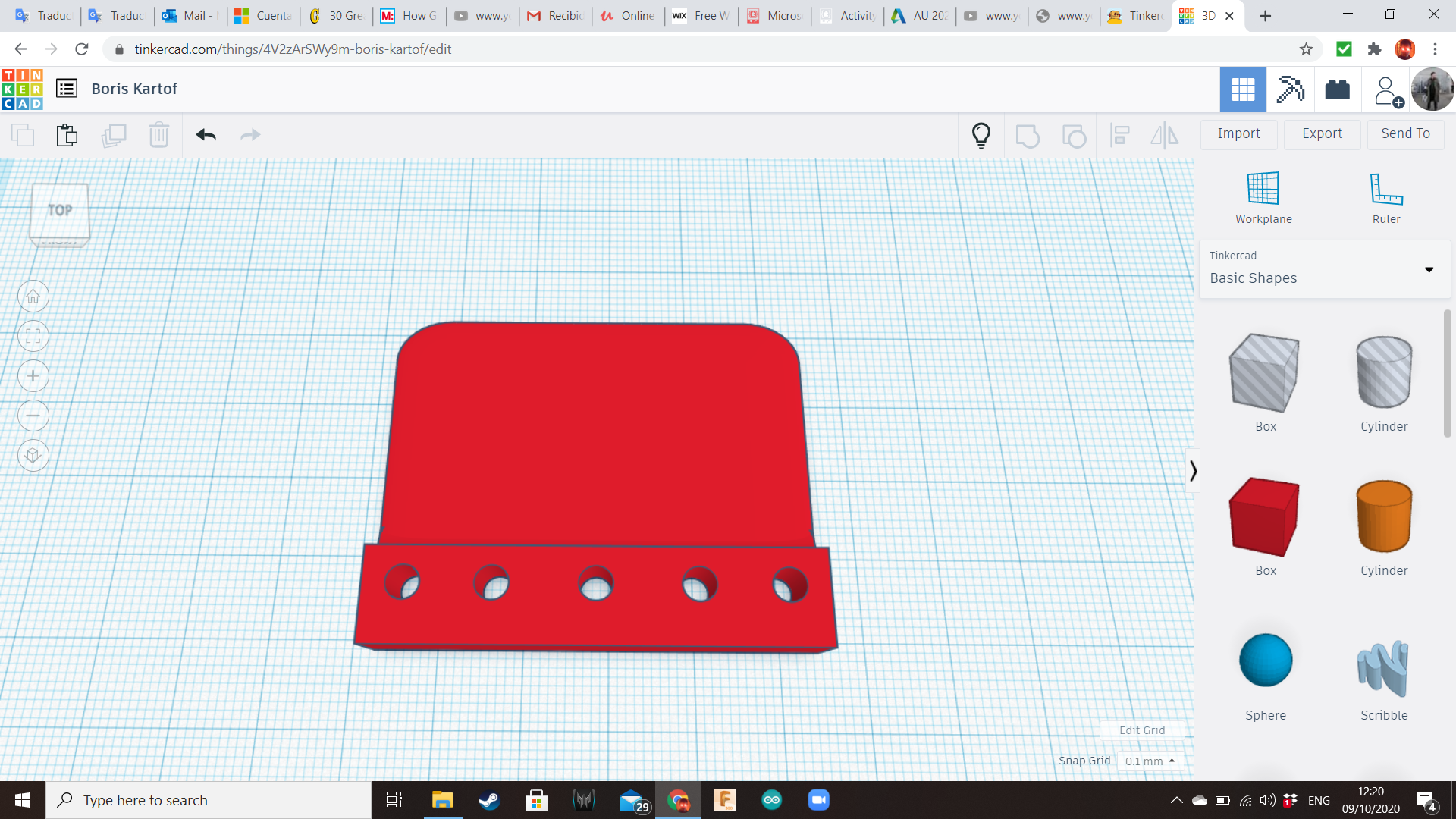1456x819 pixels.
Task: Select the Ruler tool
Action: pos(1385,197)
